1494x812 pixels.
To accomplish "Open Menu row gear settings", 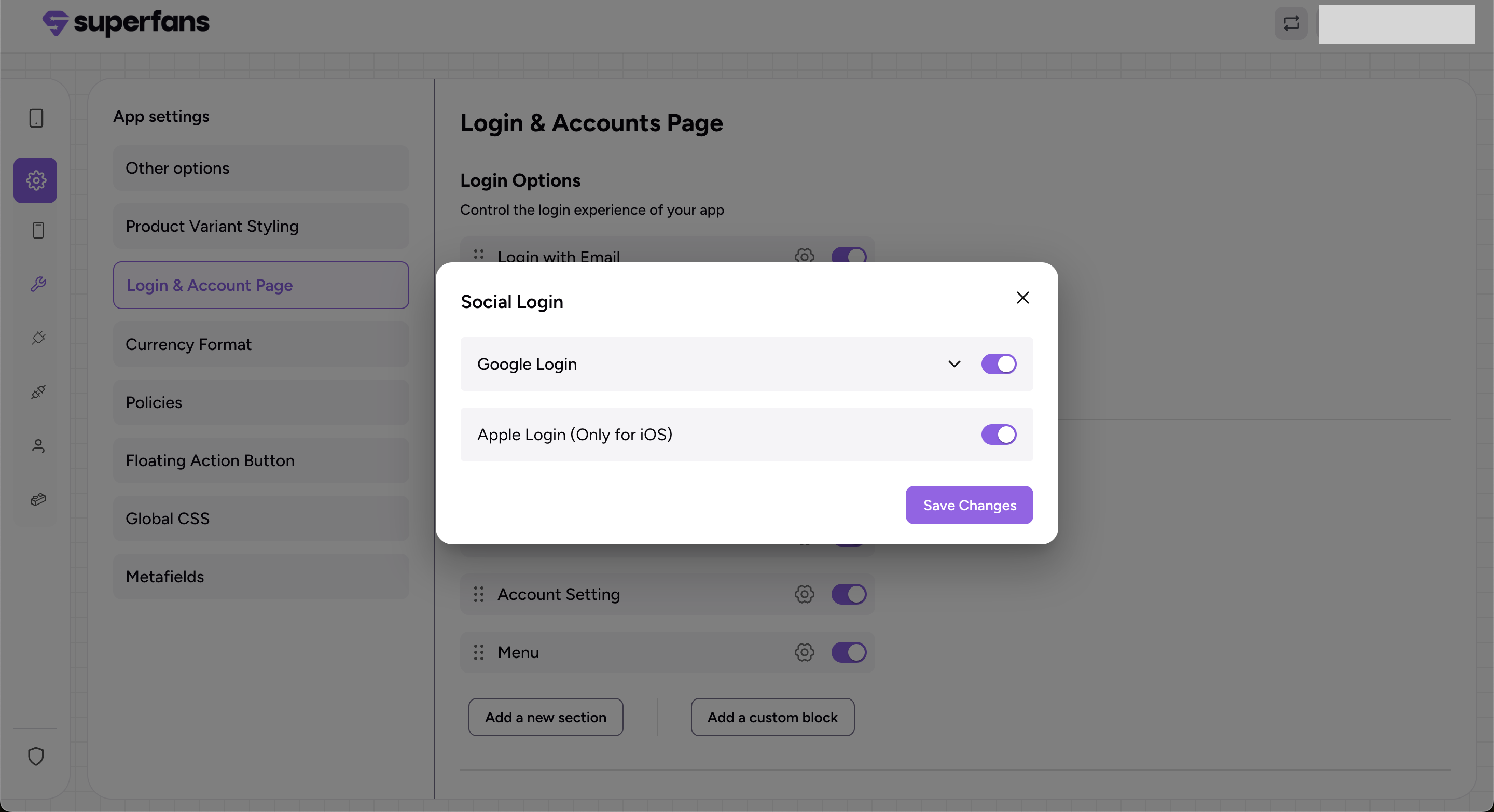I will [x=804, y=652].
